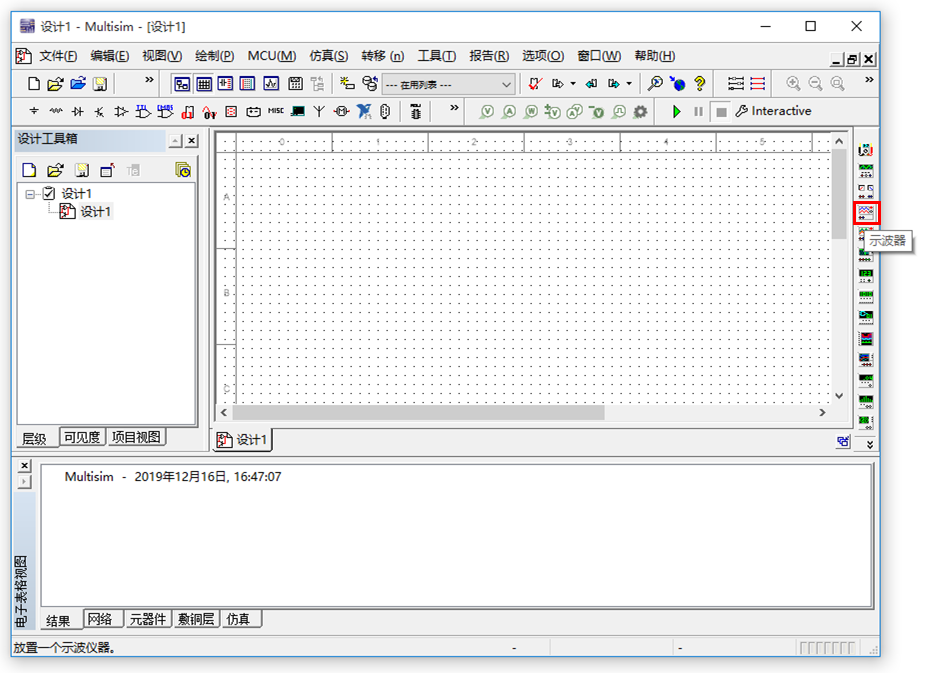Image resolution: width=930 pixels, height=673 pixels.
Task: Open Multisim help question mark
Action: pos(700,84)
